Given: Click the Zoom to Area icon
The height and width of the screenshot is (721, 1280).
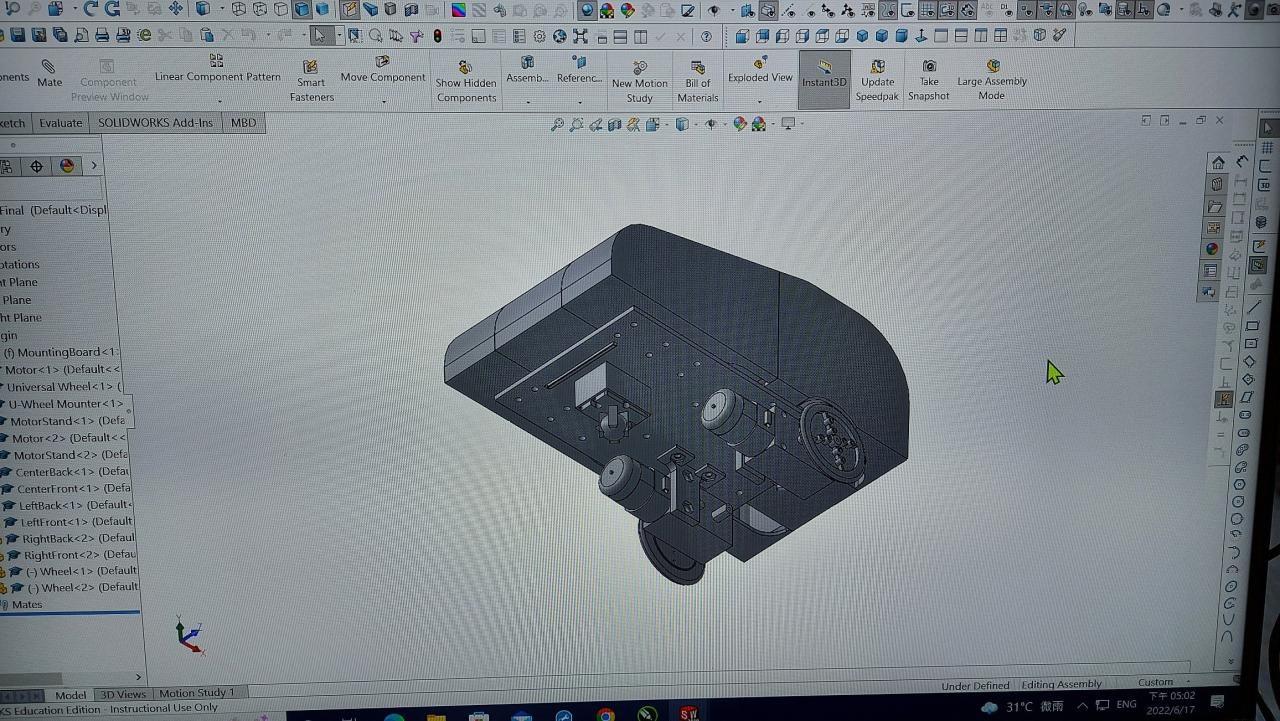Looking at the screenshot, I should click(x=576, y=125).
